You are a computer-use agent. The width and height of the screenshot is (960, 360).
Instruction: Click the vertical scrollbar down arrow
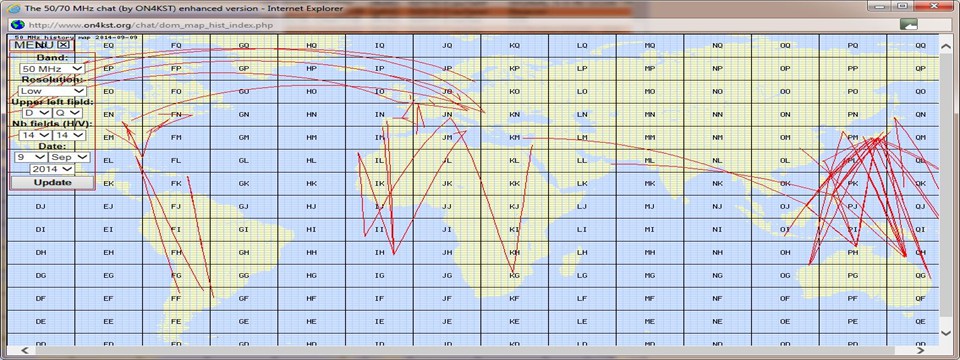[x=945, y=332]
